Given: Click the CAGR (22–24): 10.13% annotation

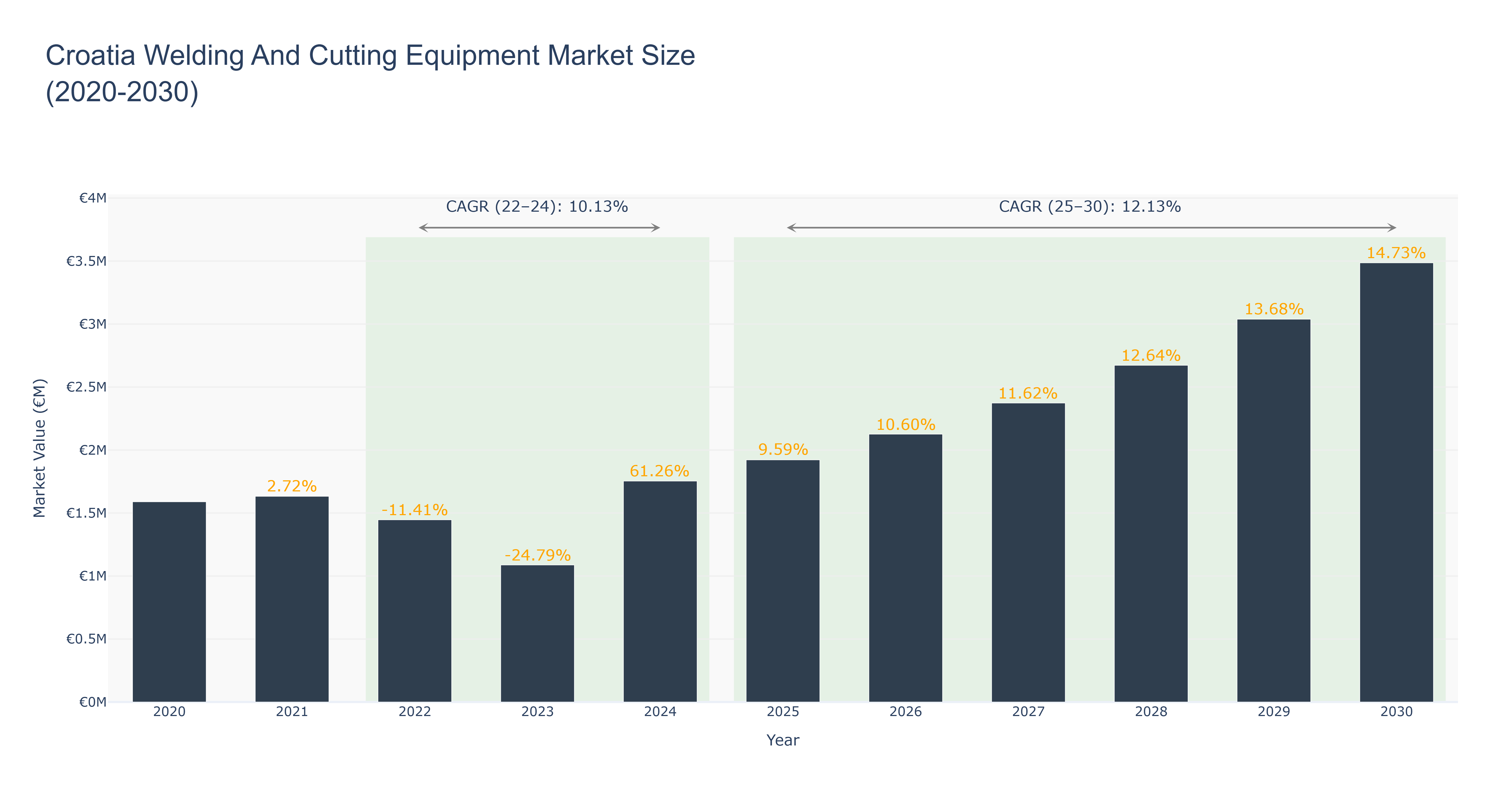Looking at the screenshot, I should [x=537, y=207].
